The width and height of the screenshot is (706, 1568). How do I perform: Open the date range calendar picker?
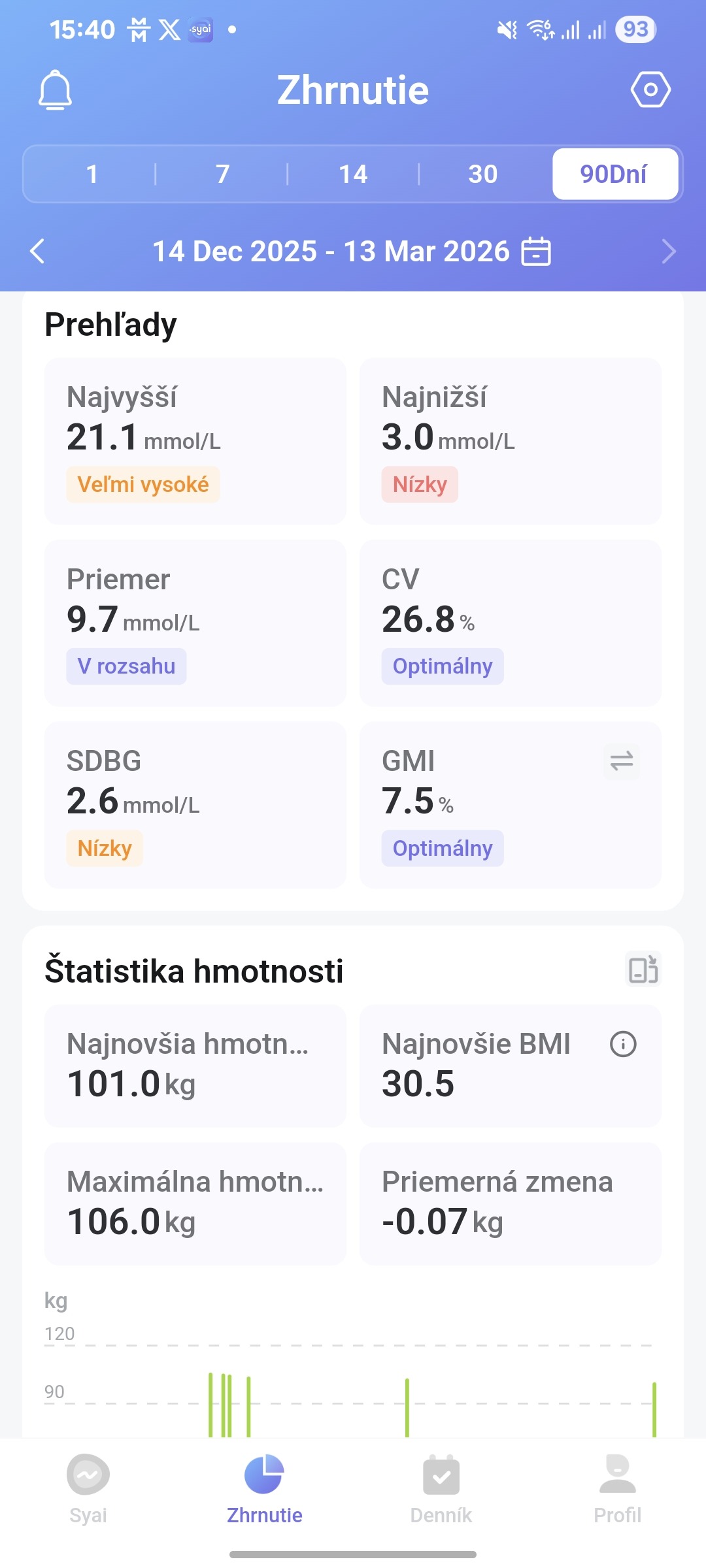536,252
